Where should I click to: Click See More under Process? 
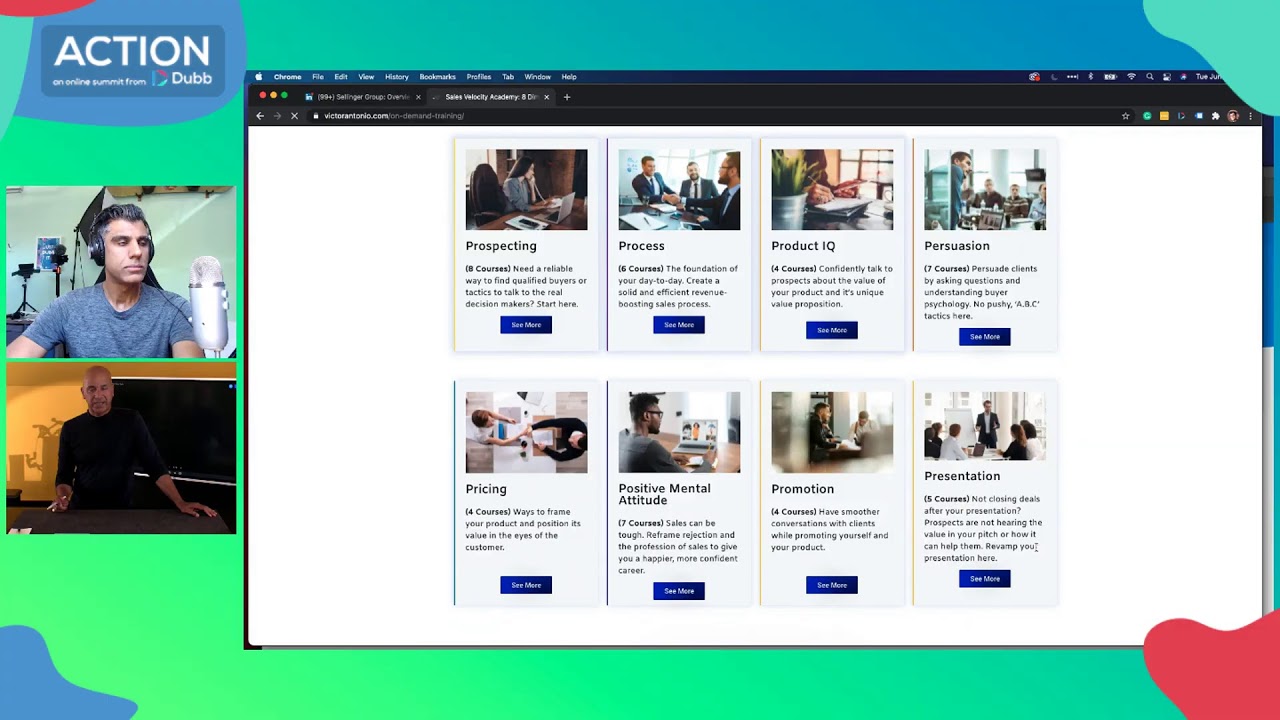click(x=679, y=325)
